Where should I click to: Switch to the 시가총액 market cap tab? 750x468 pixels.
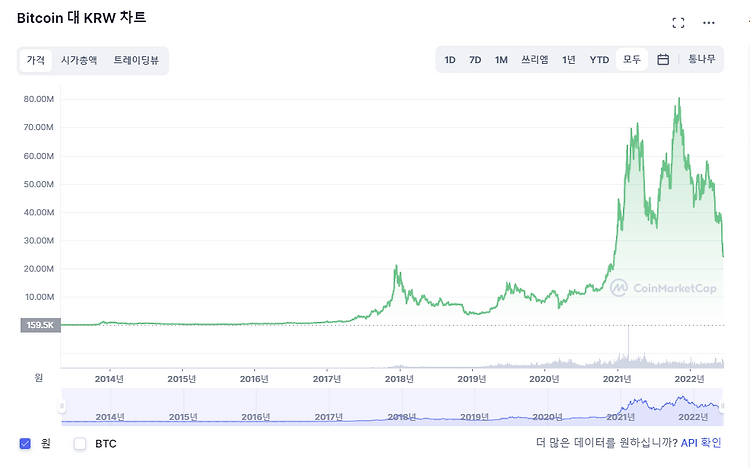(79, 60)
